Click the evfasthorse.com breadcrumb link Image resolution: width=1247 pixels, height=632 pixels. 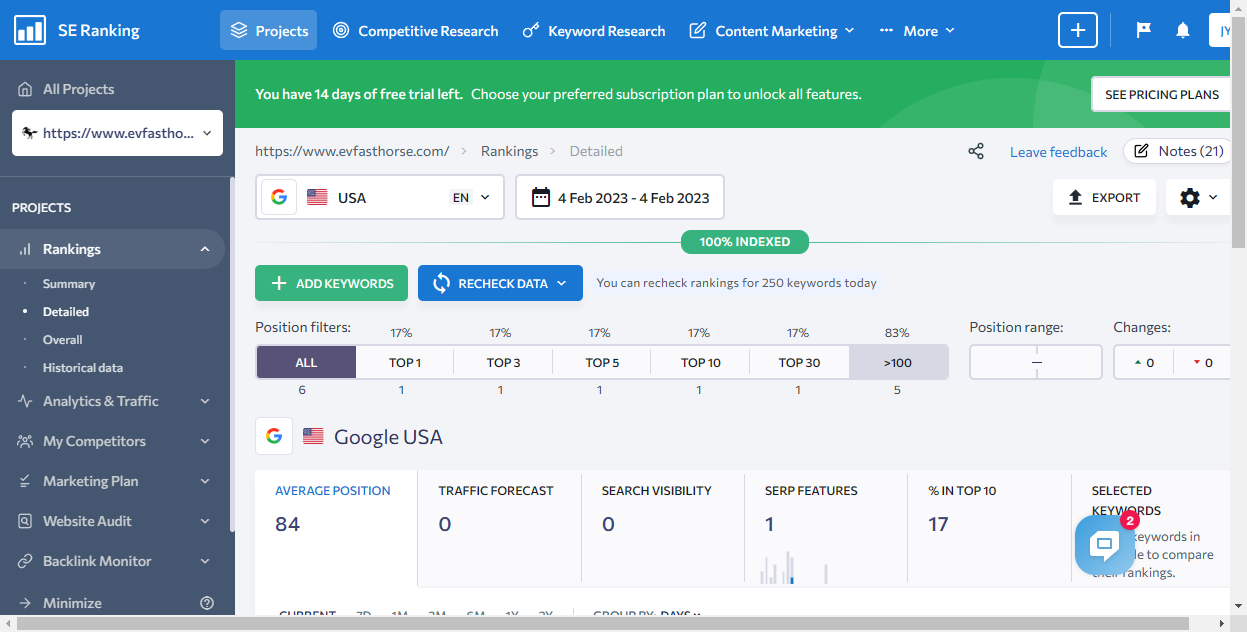click(x=352, y=151)
